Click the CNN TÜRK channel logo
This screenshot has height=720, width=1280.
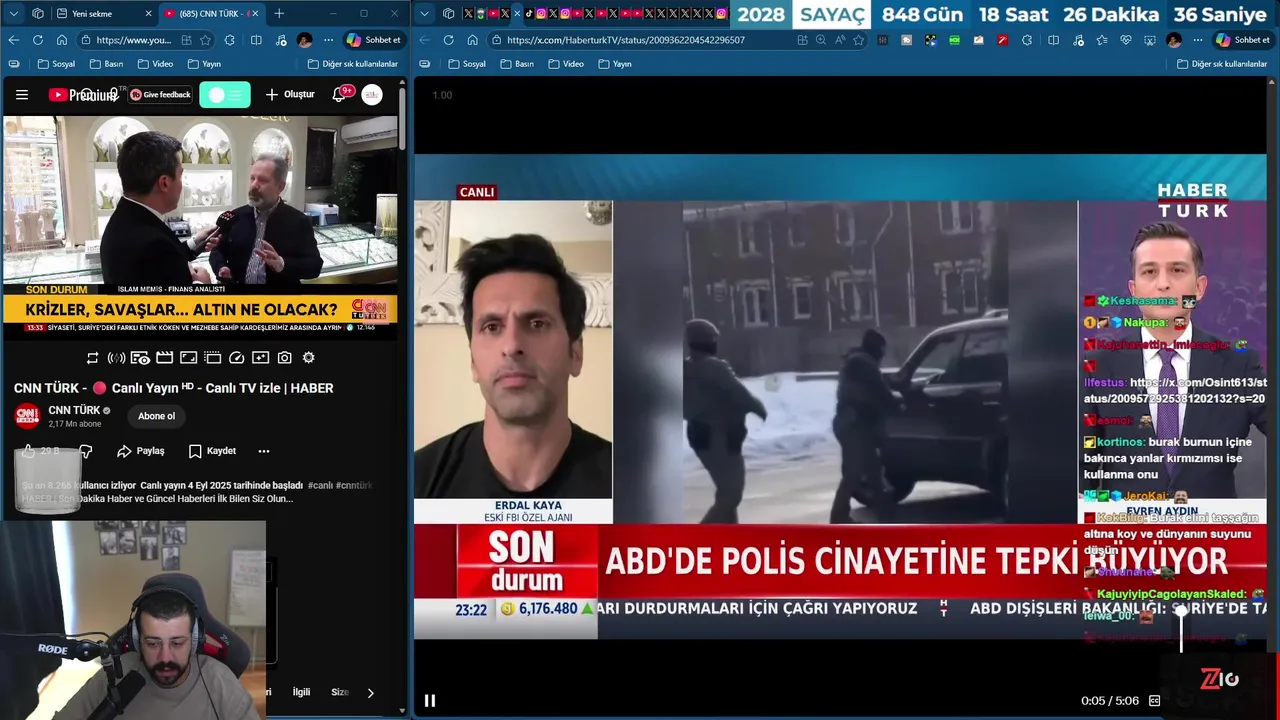pos(27,416)
